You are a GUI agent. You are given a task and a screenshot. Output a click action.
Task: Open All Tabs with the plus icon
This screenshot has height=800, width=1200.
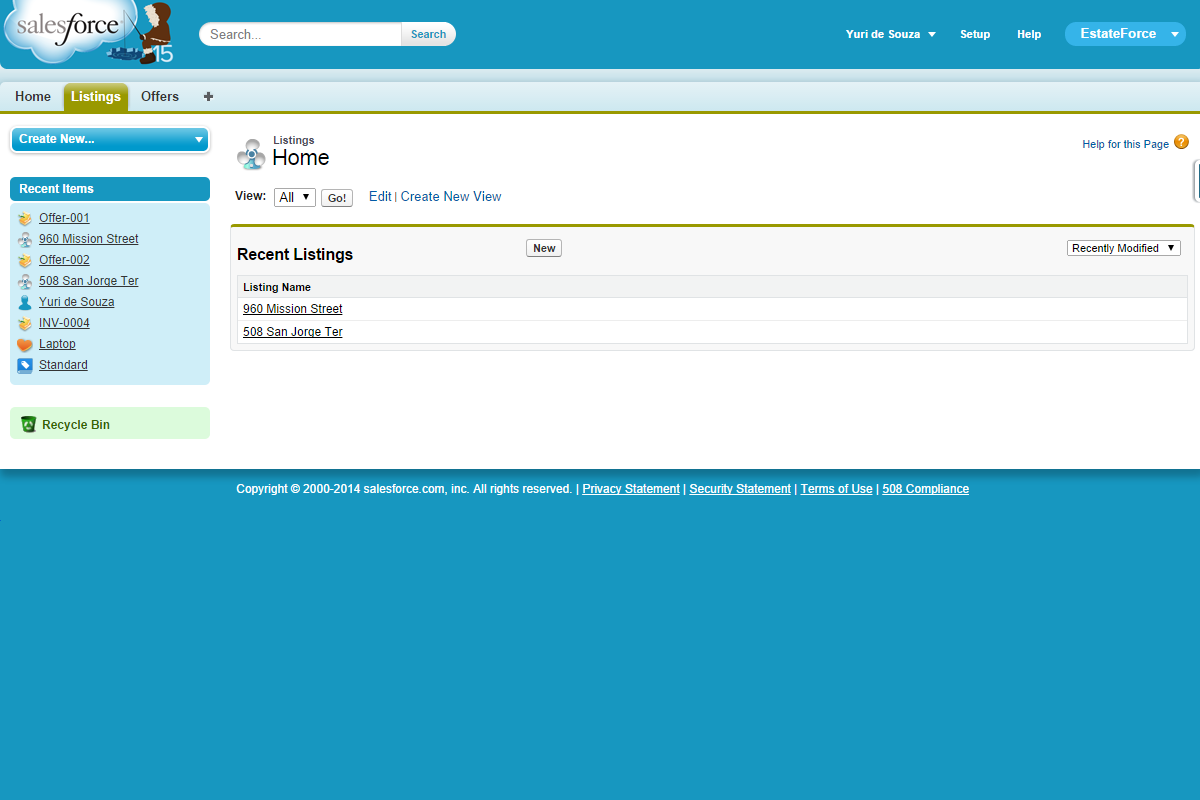point(208,96)
